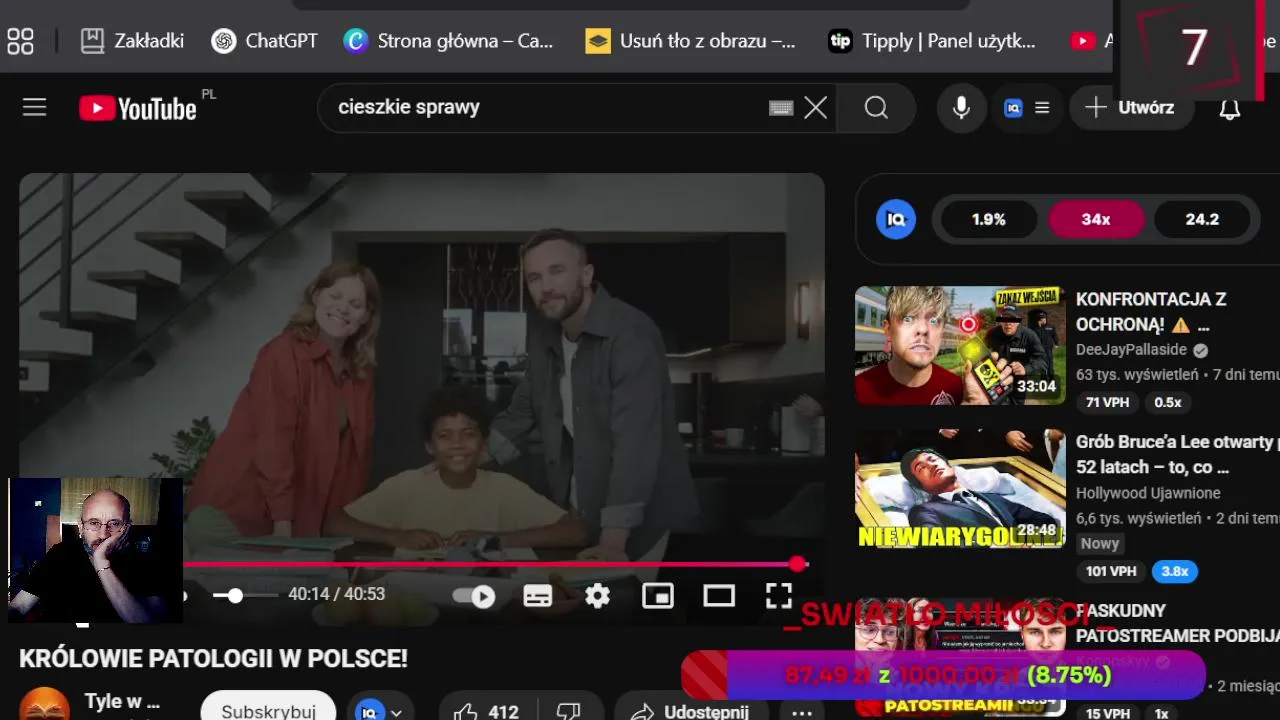This screenshot has width=1280, height=720.
Task: Open the notifications bell
Action: [1230, 108]
